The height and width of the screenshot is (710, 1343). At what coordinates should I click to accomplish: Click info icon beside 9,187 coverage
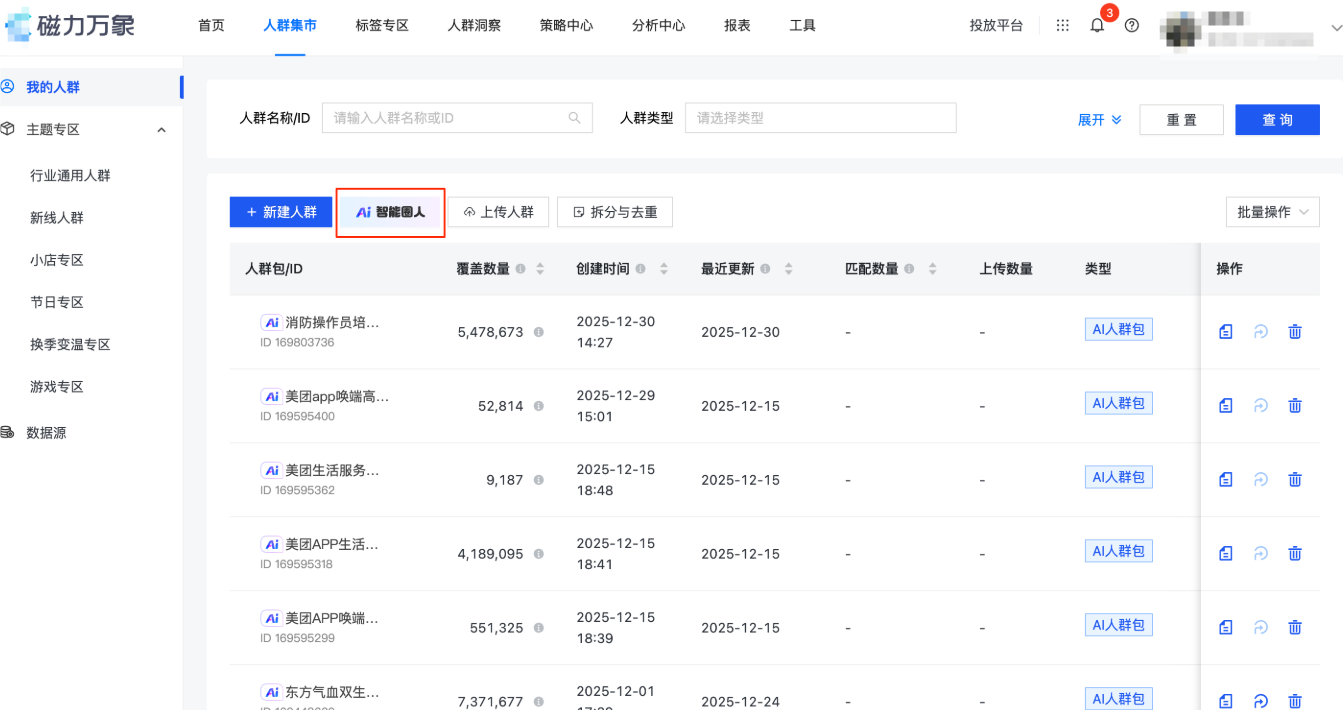coord(539,480)
